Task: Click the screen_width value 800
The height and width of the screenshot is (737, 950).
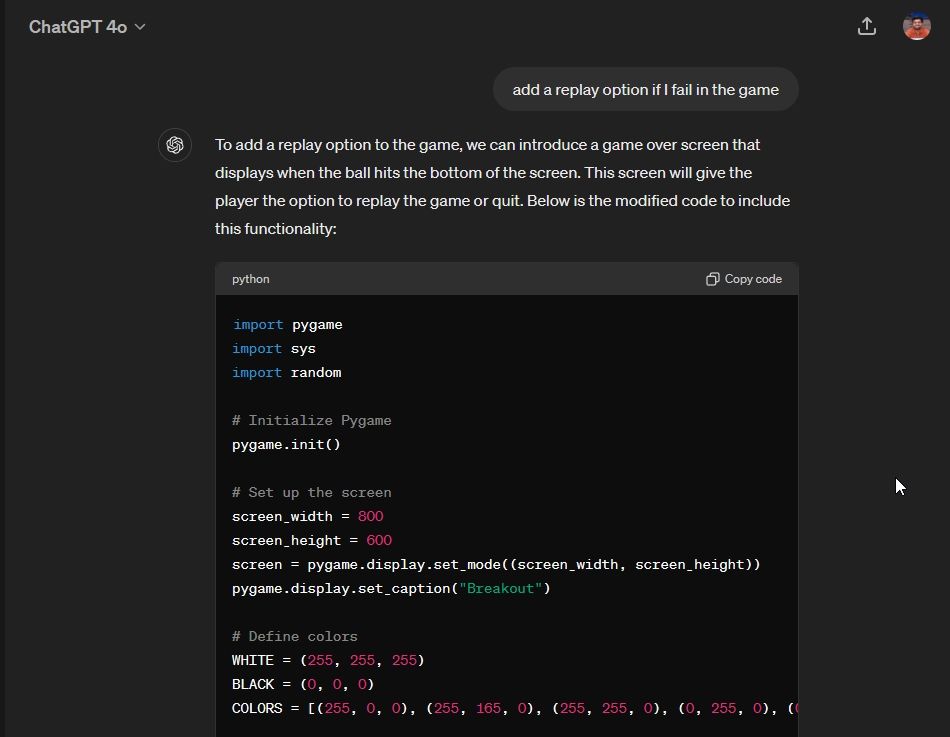Action: tap(370, 517)
